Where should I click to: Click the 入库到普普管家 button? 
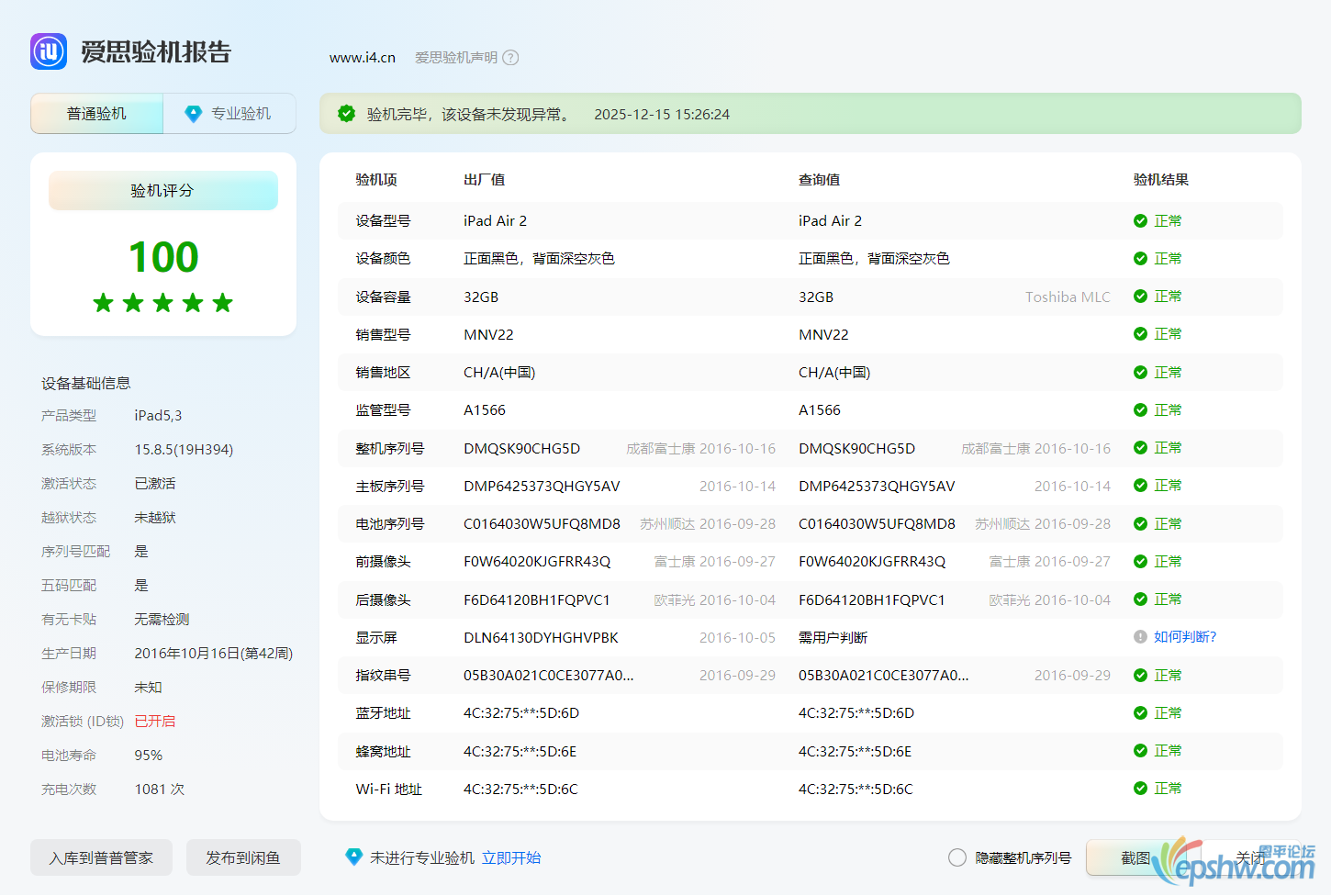pos(101,857)
